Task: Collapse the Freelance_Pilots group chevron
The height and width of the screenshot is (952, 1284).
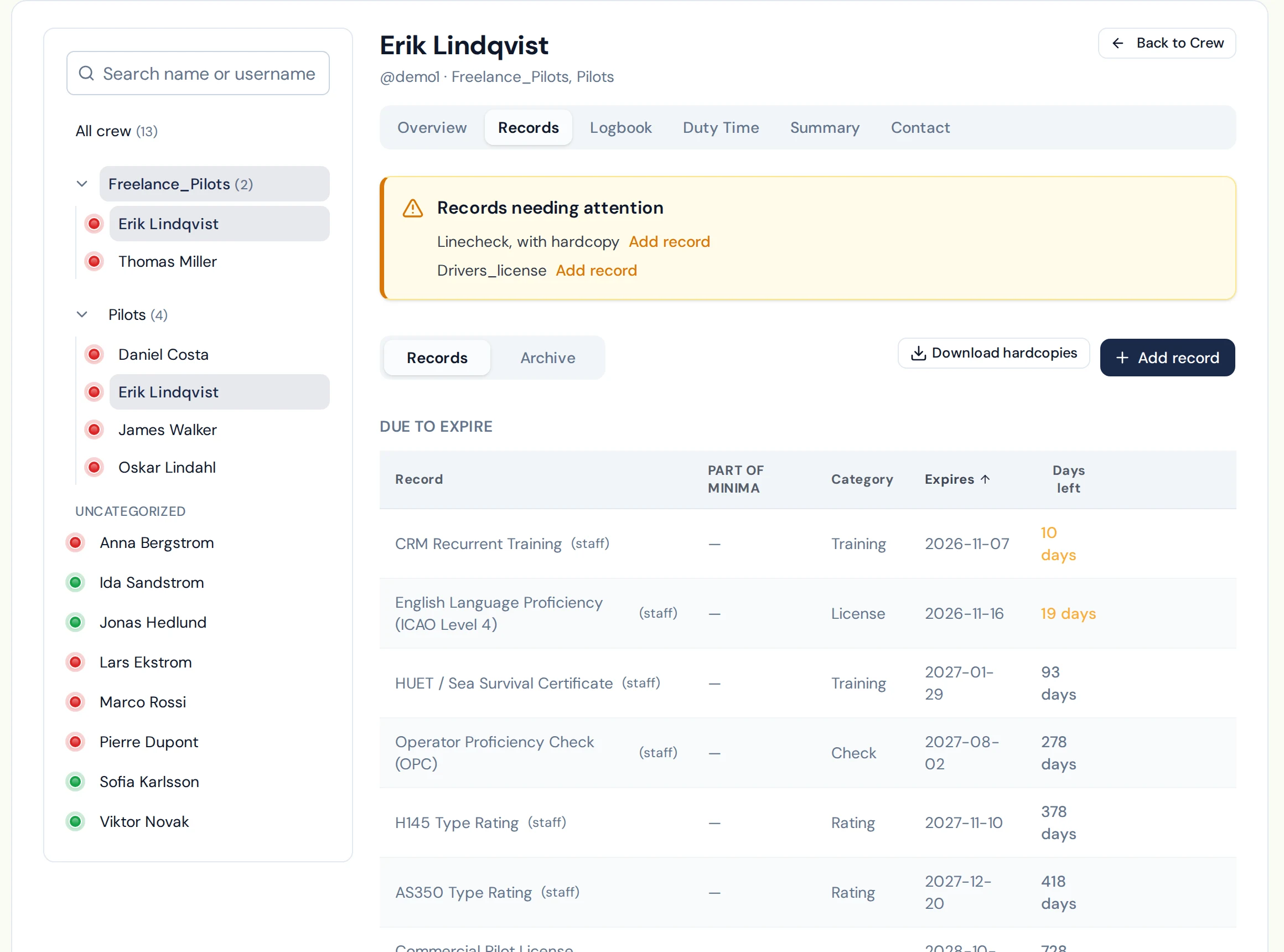Action: pos(82,184)
